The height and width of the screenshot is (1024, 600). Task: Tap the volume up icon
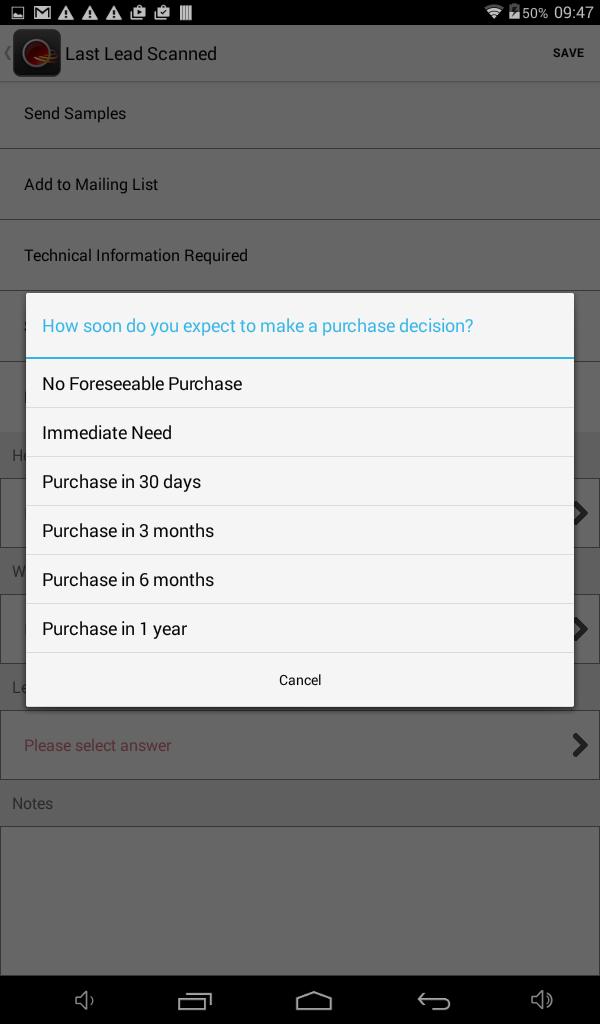(x=541, y=1000)
